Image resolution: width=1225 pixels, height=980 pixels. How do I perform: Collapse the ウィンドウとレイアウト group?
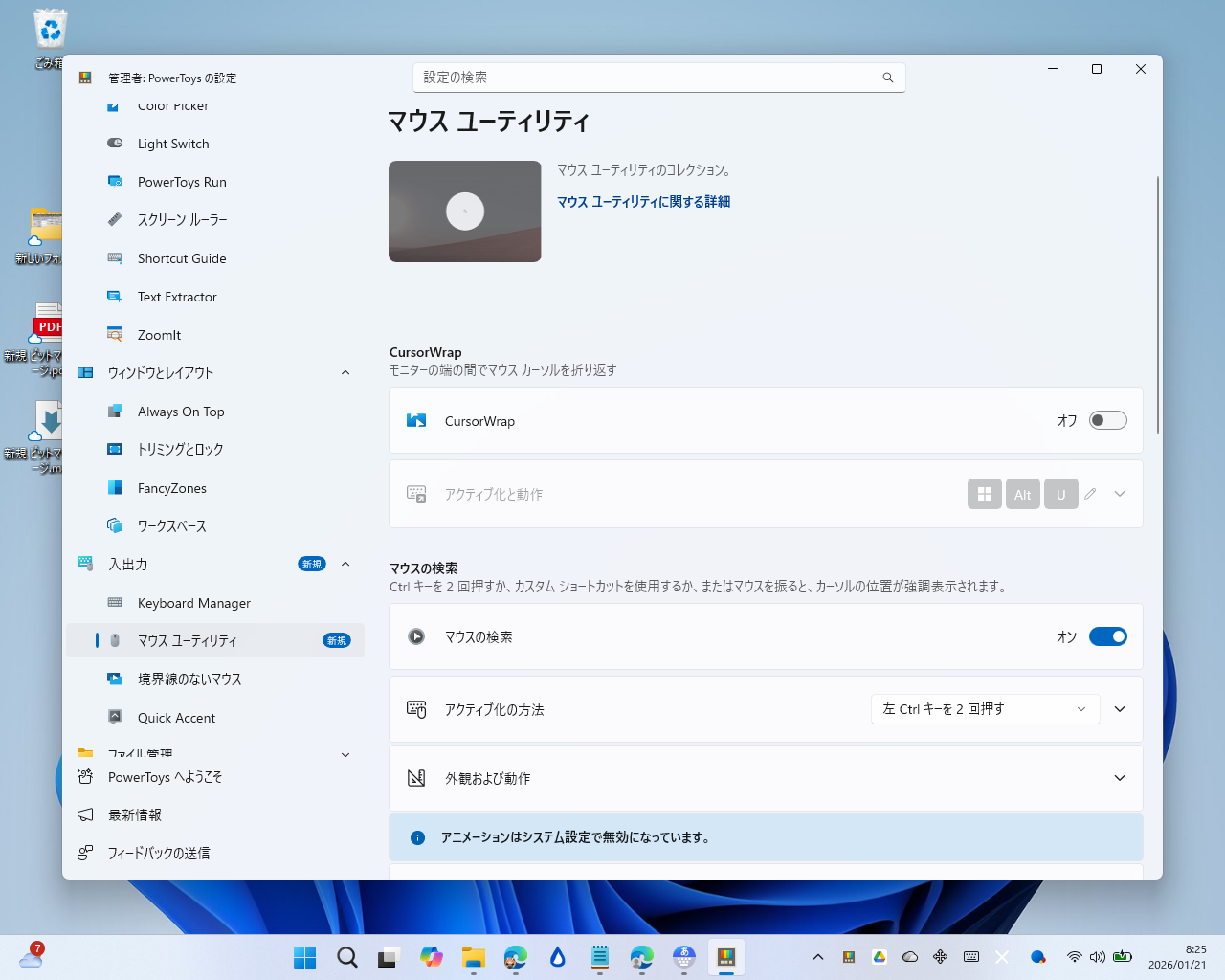[345, 372]
